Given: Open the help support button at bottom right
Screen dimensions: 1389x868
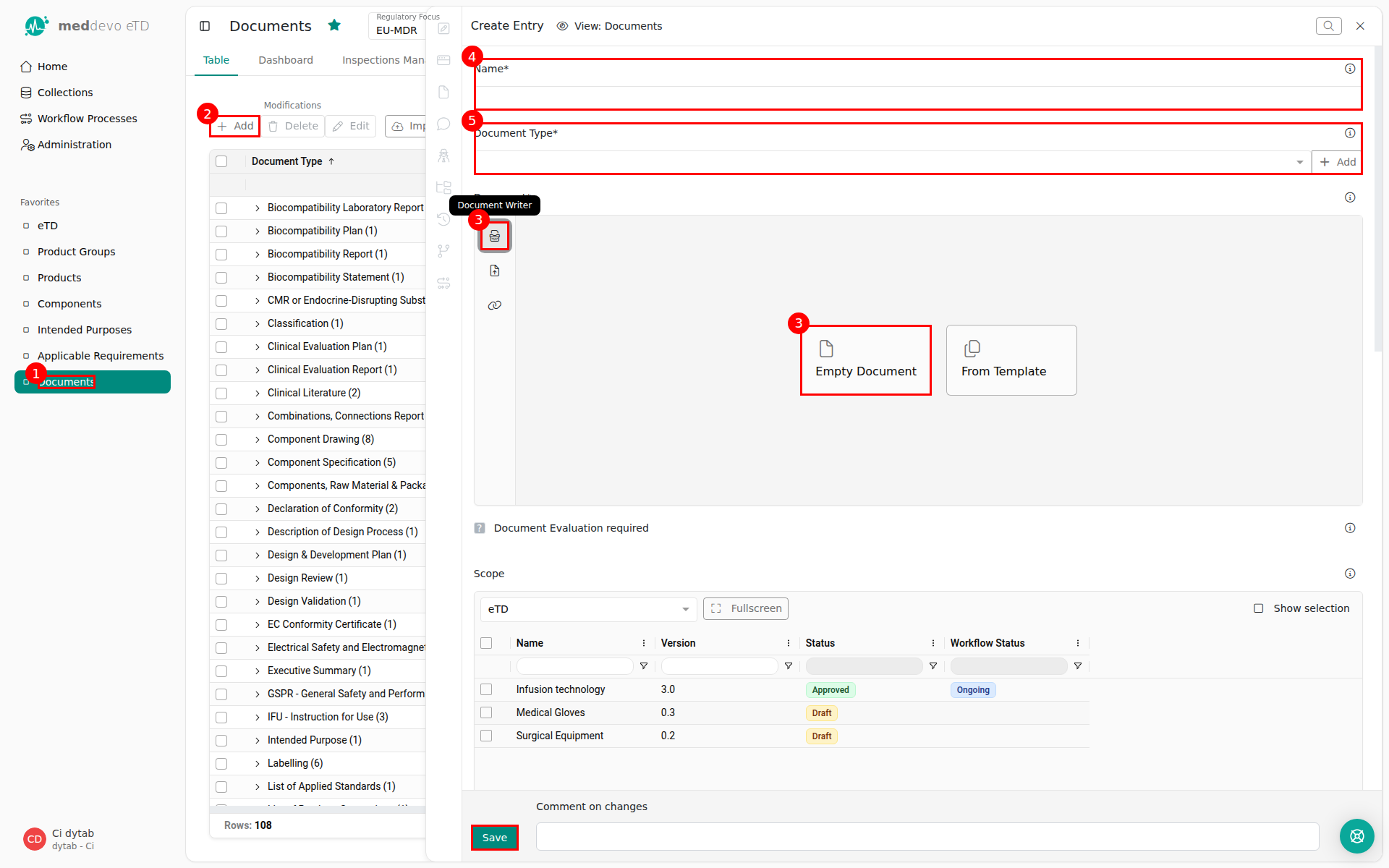Looking at the screenshot, I should click(x=1356, y=836).
